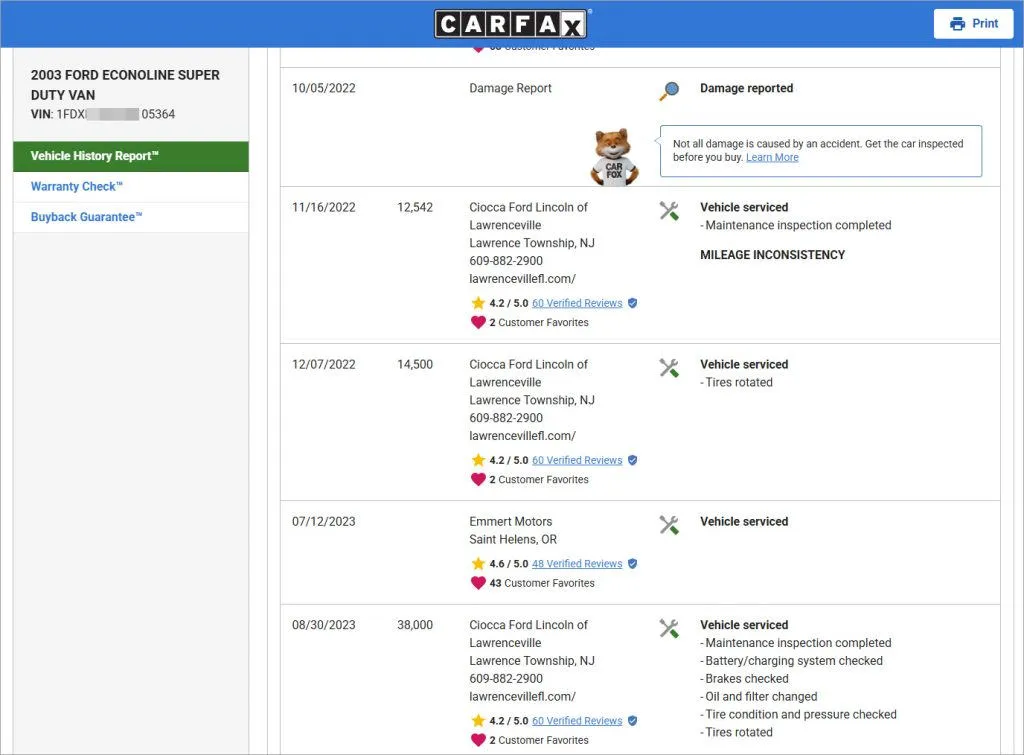
Task: Click Oil and filter changed line
Action: [759, 697]
